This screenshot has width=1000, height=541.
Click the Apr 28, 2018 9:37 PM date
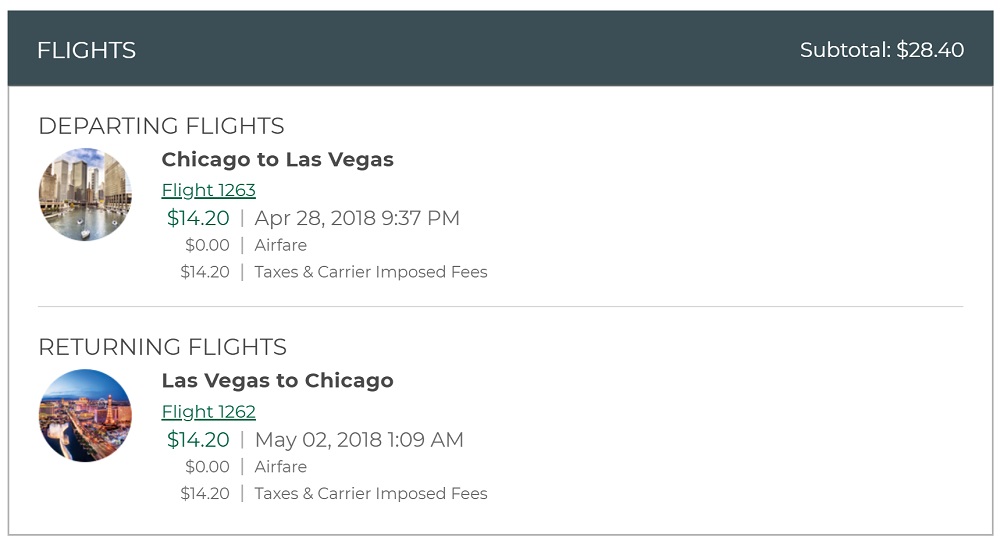357,218
